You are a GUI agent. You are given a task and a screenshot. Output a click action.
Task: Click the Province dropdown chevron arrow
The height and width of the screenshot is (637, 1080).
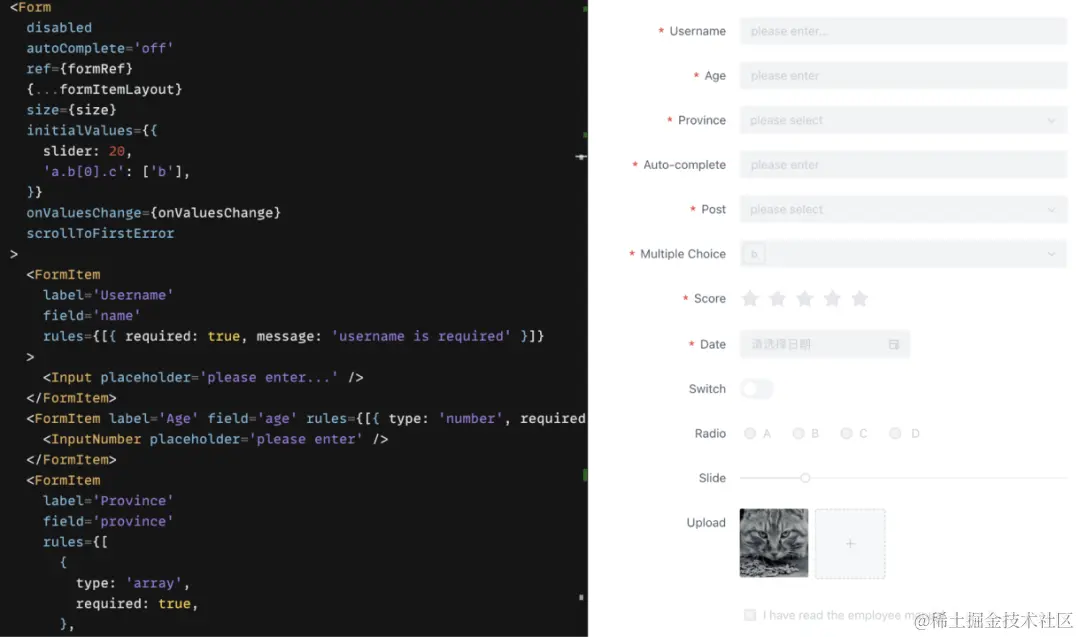point(1051,121)
